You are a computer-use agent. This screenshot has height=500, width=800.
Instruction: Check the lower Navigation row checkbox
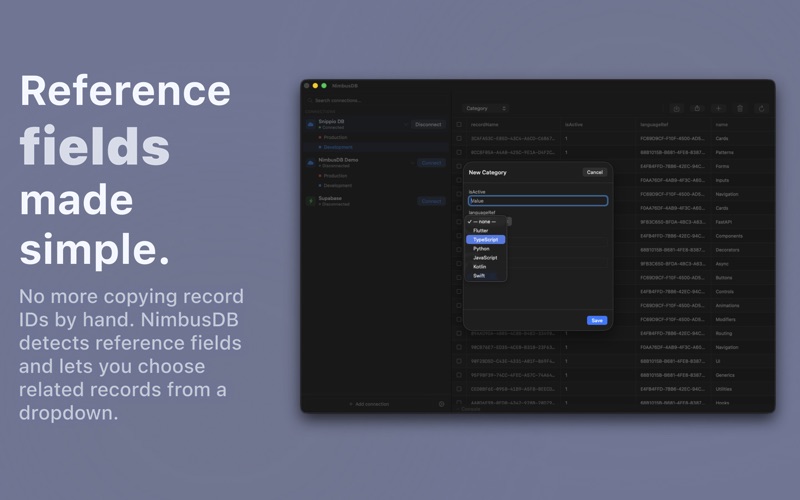pyautogui.click(x=459, y=347)
